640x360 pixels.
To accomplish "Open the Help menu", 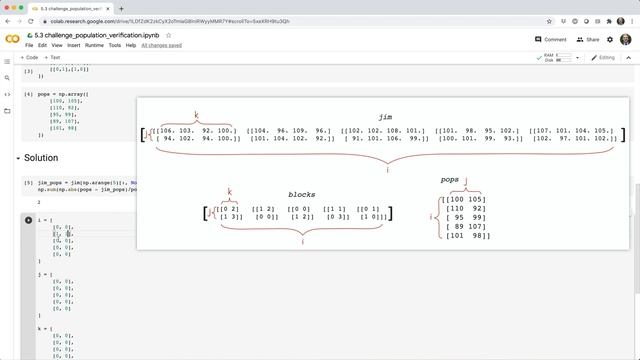I will tap(131, 45).
